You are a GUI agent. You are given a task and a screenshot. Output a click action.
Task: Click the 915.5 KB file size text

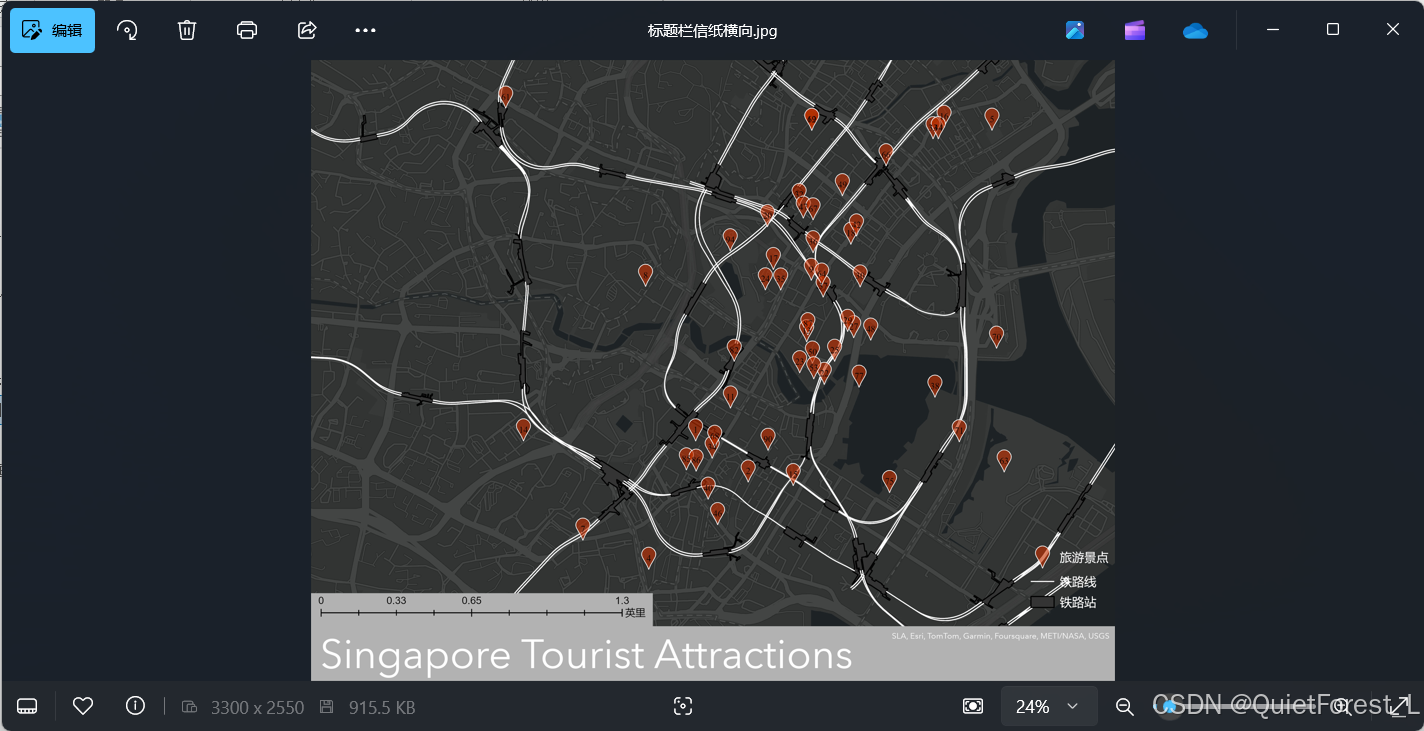(381, 707)
